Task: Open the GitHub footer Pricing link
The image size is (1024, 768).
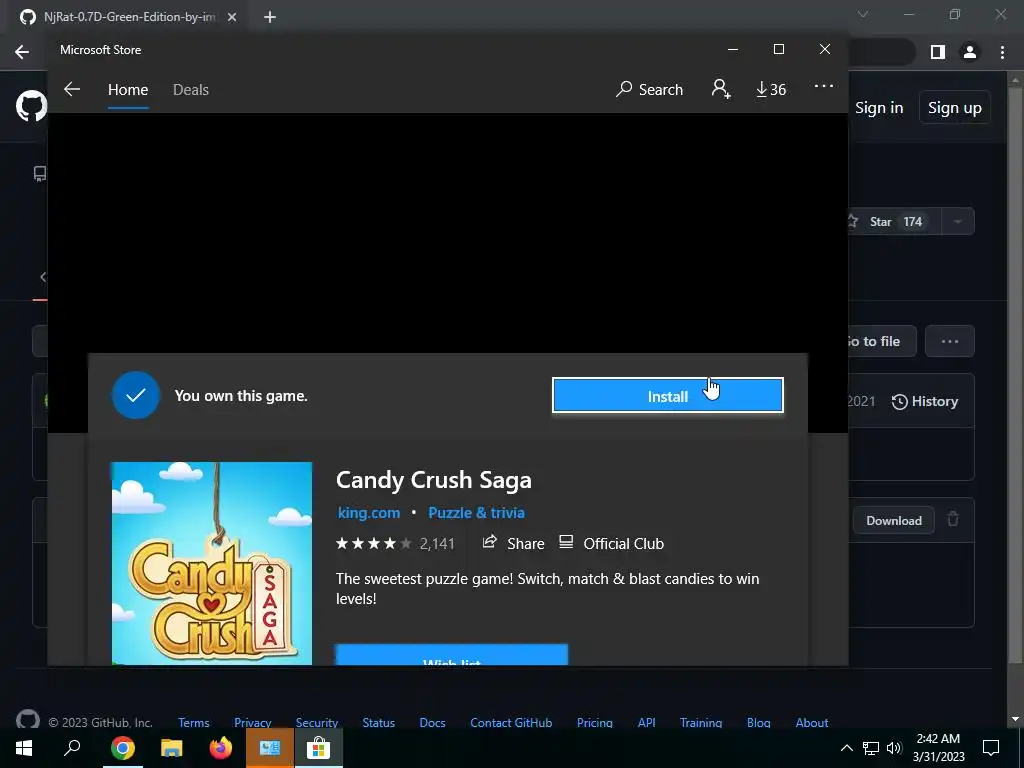Action: tap(595, 722)
